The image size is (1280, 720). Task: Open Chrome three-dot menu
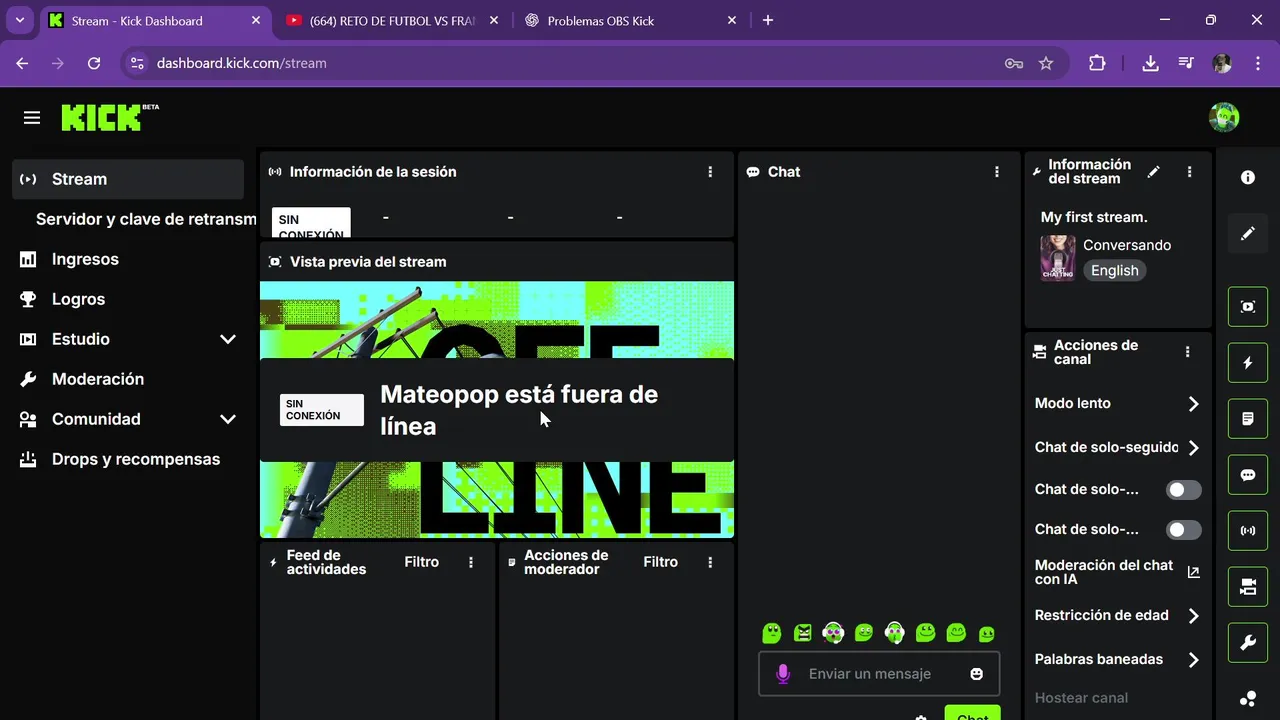1257,63
